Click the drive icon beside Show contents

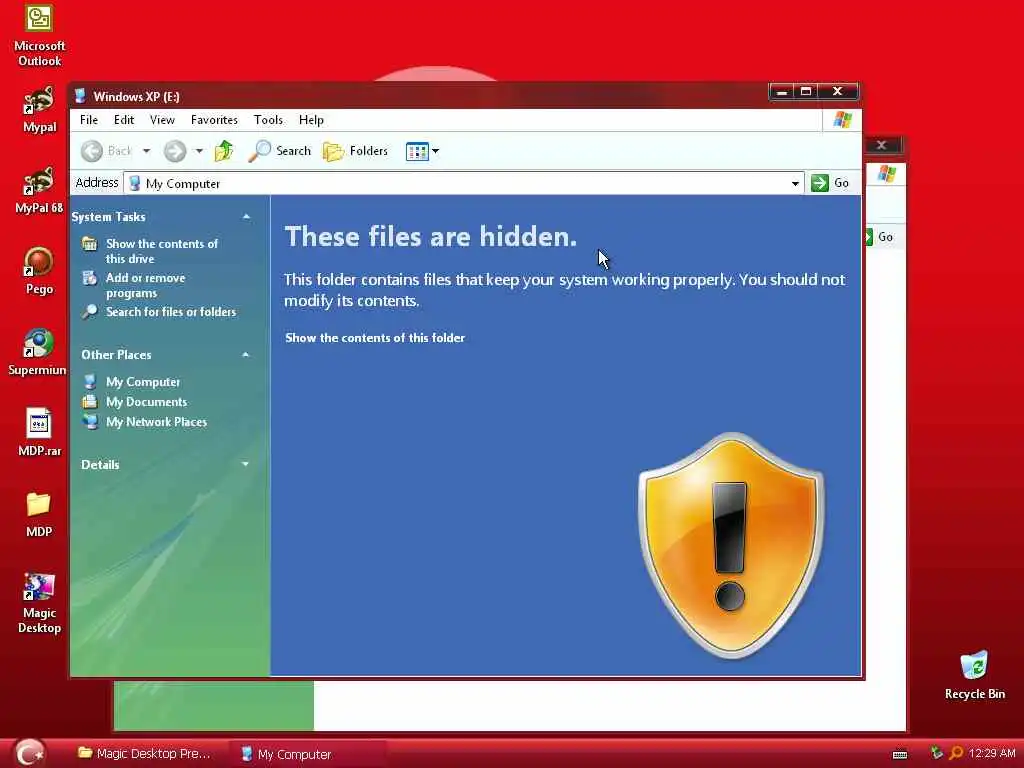[89, 244]
